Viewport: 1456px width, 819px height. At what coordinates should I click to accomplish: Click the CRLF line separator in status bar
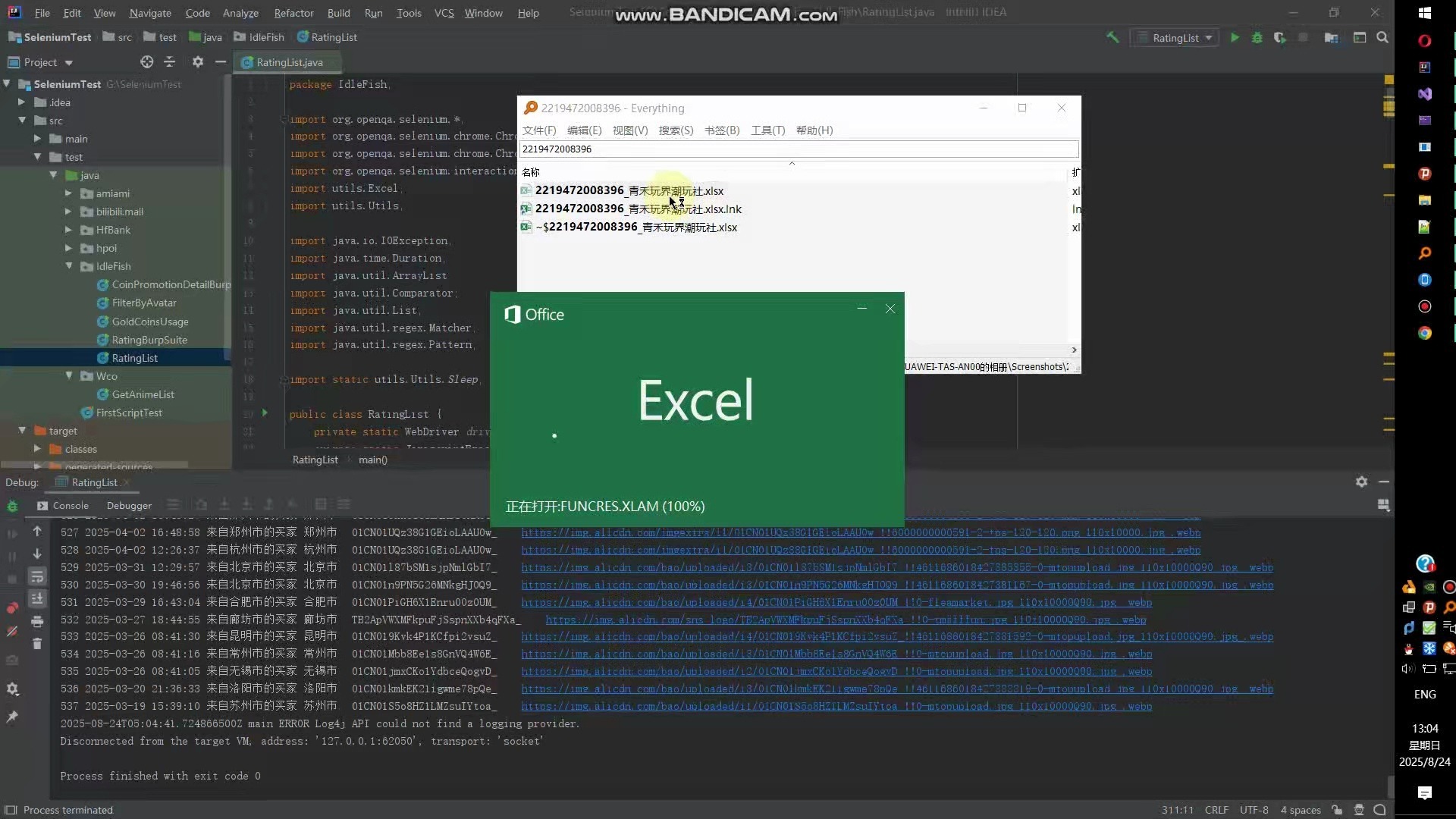coord(1216,810)
